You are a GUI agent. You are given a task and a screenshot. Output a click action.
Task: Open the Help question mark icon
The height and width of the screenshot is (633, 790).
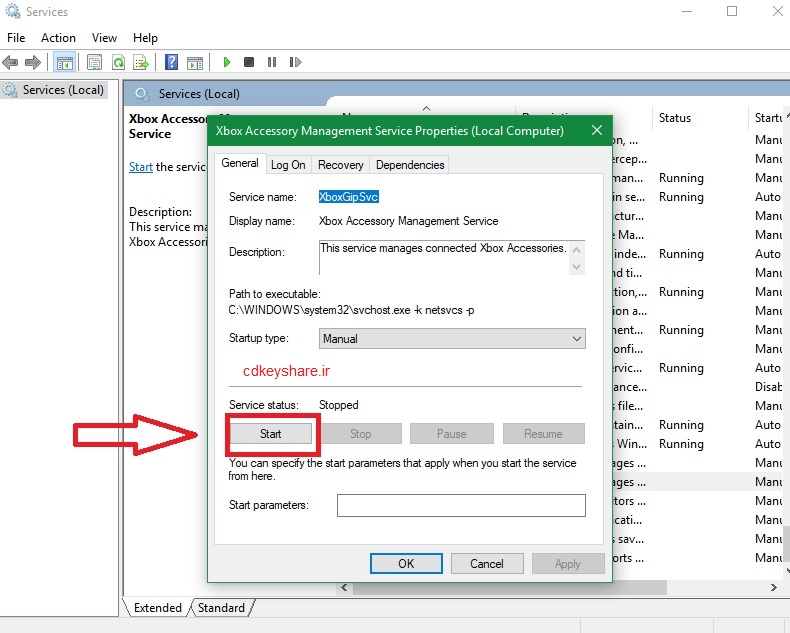pos(171,62)
